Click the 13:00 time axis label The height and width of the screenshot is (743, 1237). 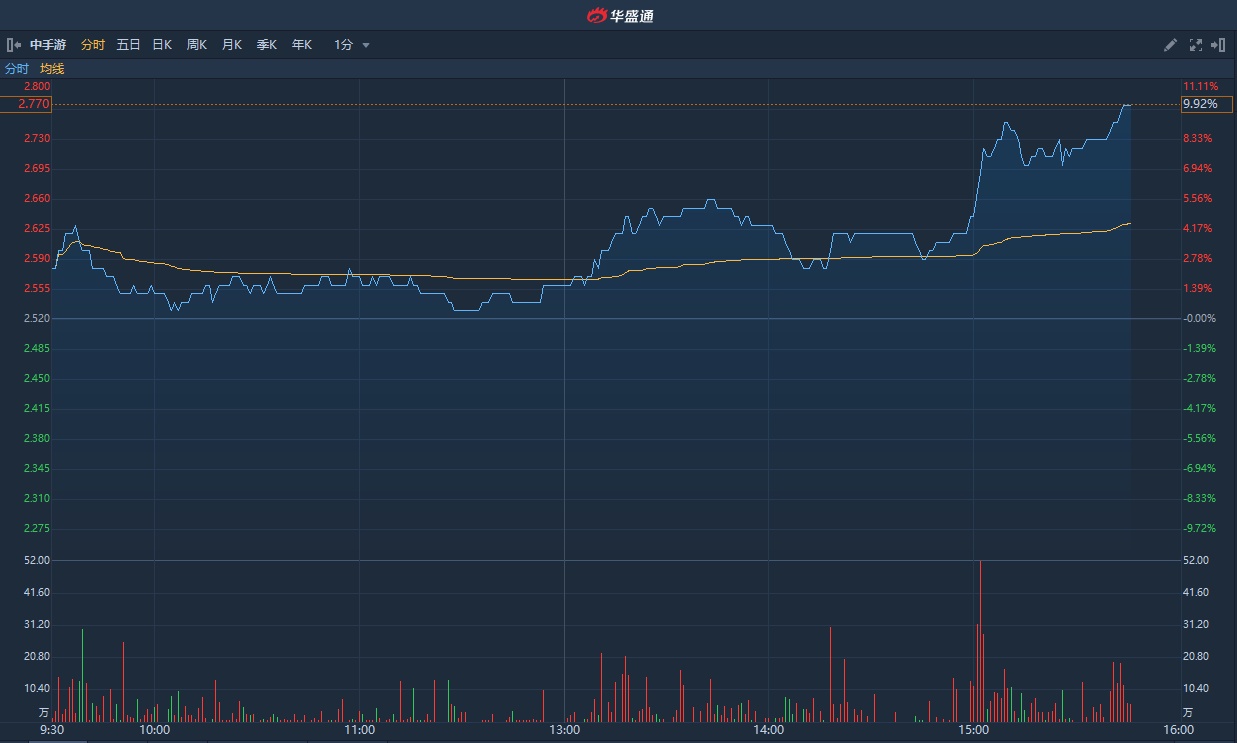(565, 730)
